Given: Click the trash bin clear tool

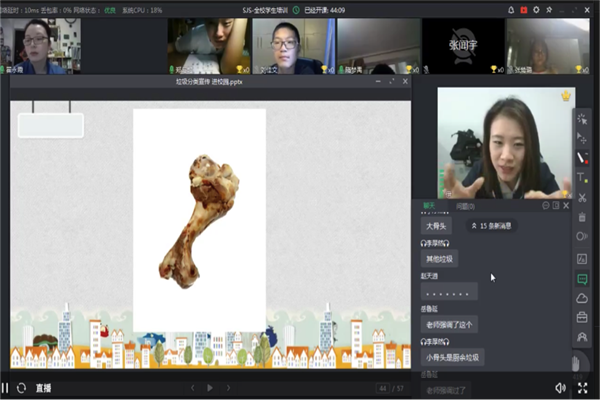Looking at the screenshot, I should pyautogui.click(x=582, y=217).
